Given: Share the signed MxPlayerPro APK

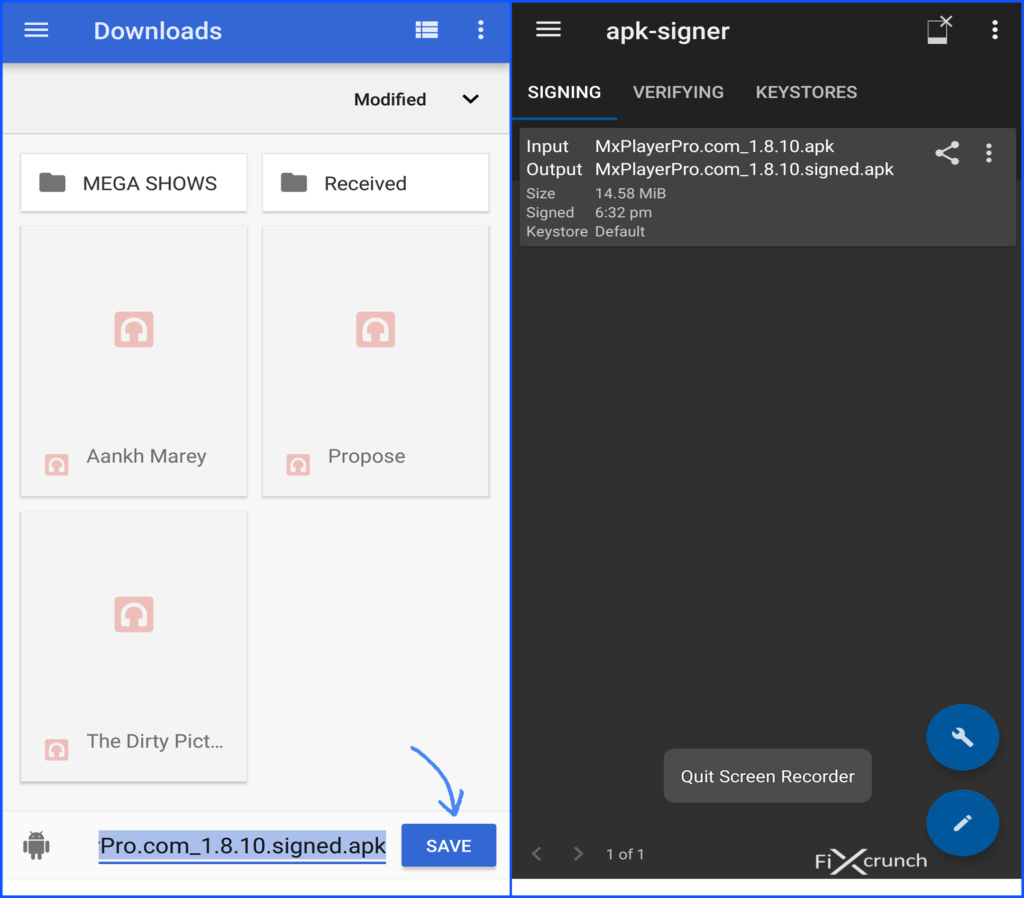Looking at the screenshot, I should pos(947,153).
